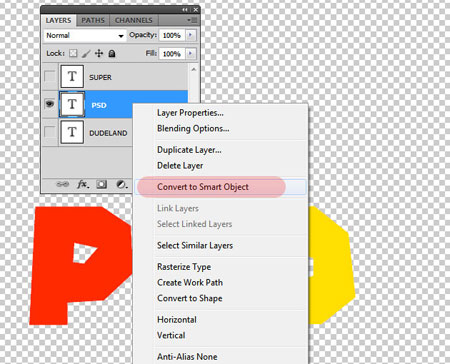Click the lock position move icon
The height and width of the screenshot is (364, 450).
[99, 53]
